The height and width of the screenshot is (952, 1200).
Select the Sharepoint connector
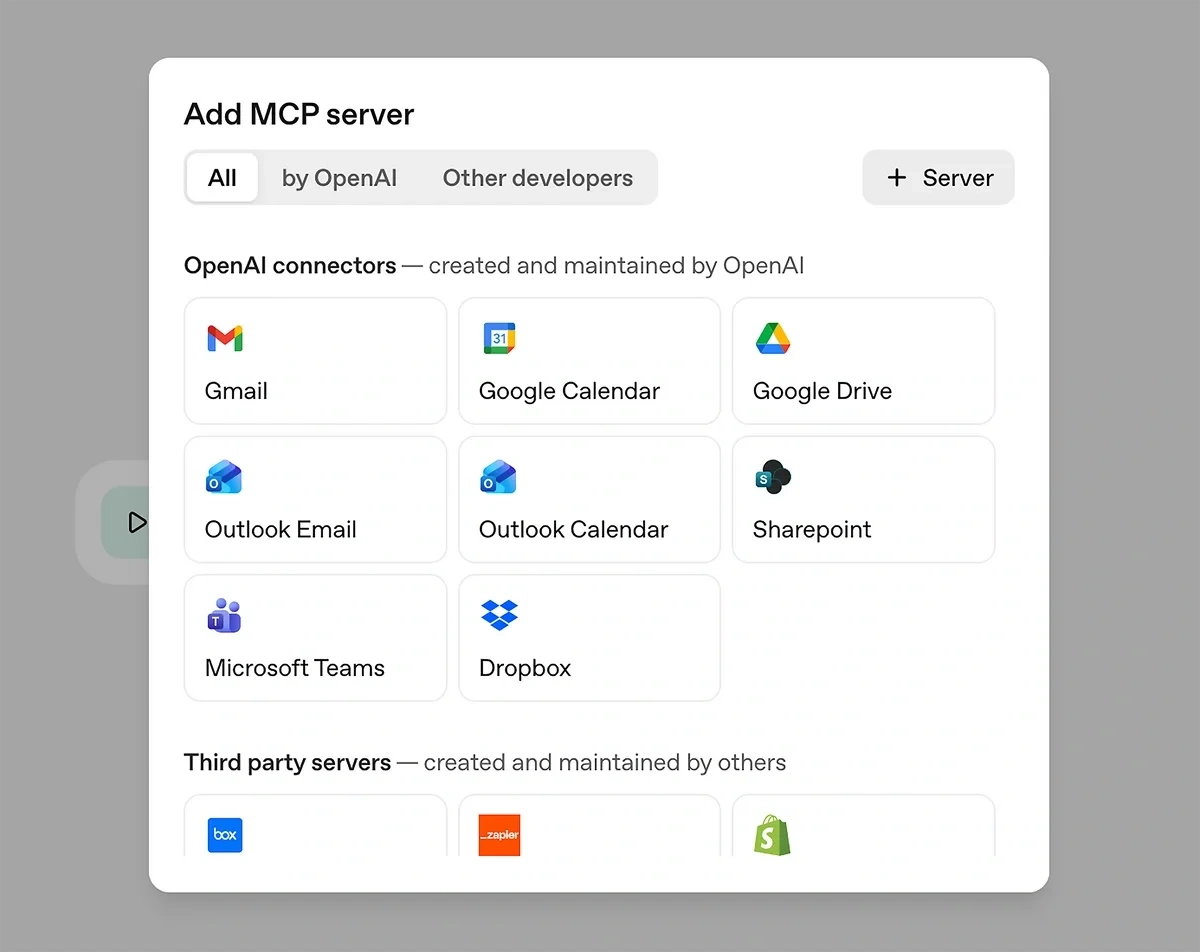tap(862, 498)
